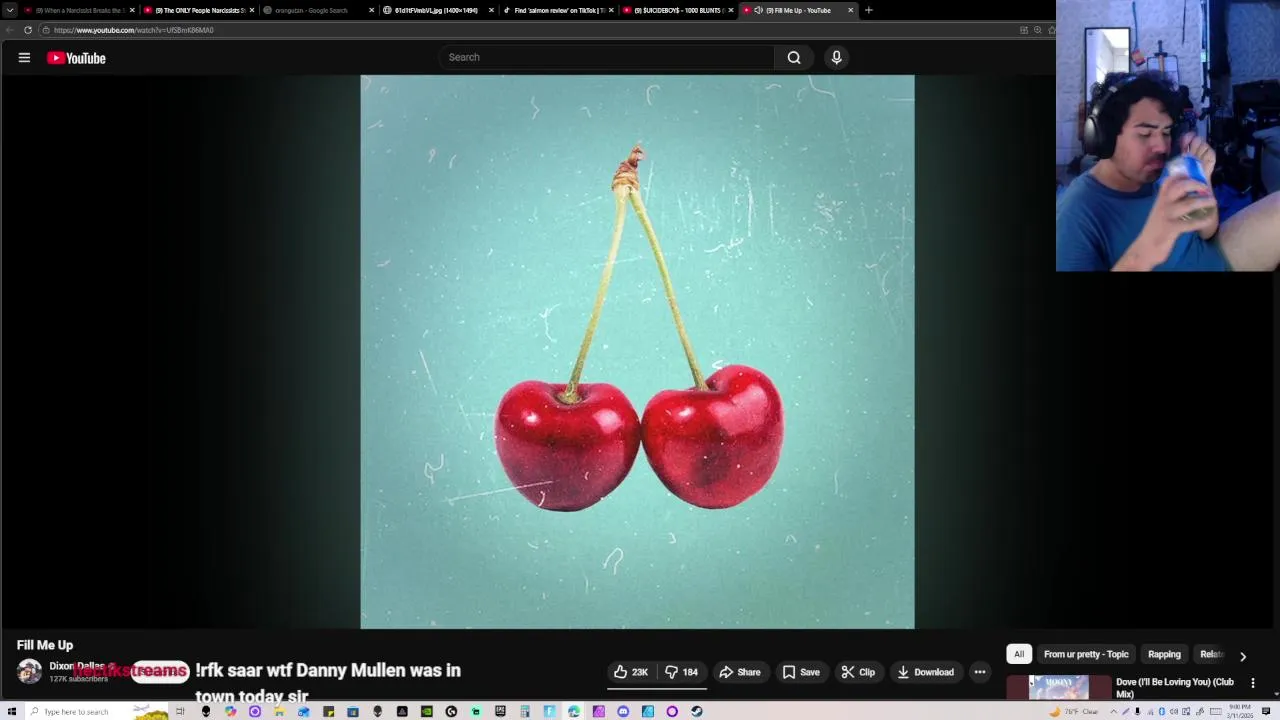Viewport: 1280px width, 720px height.
Task: Open the tab list dropdown arrow
Action: pos(10,10)
